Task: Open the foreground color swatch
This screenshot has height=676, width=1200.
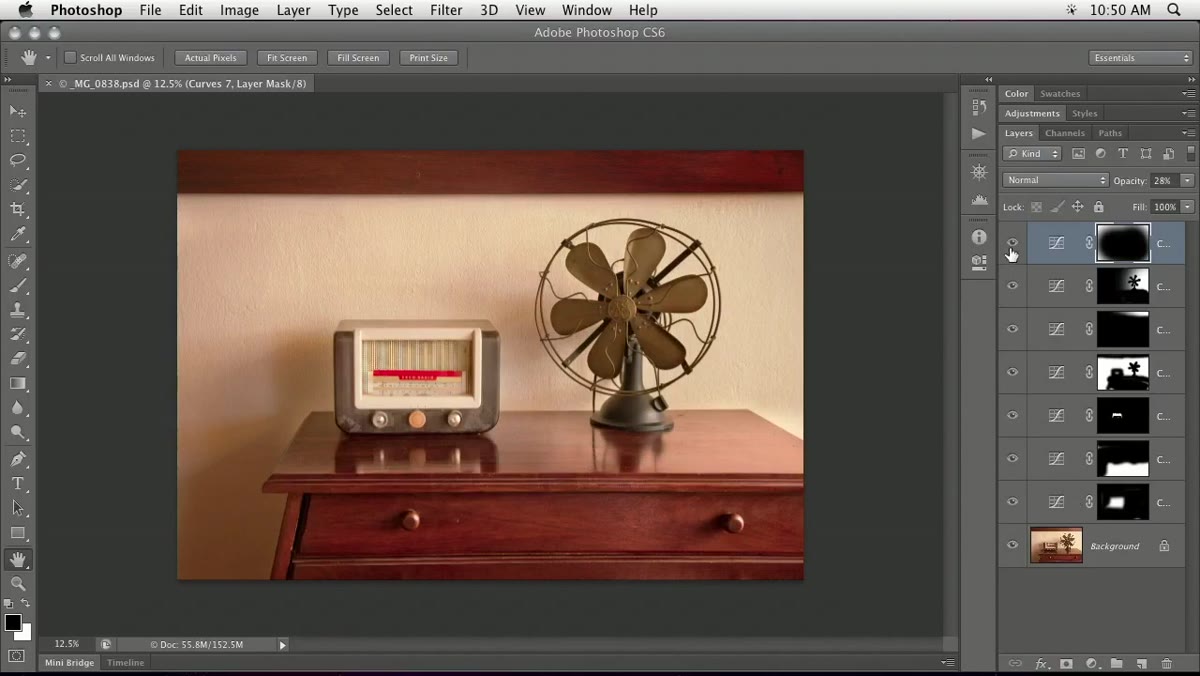Action: click(12, 623)
